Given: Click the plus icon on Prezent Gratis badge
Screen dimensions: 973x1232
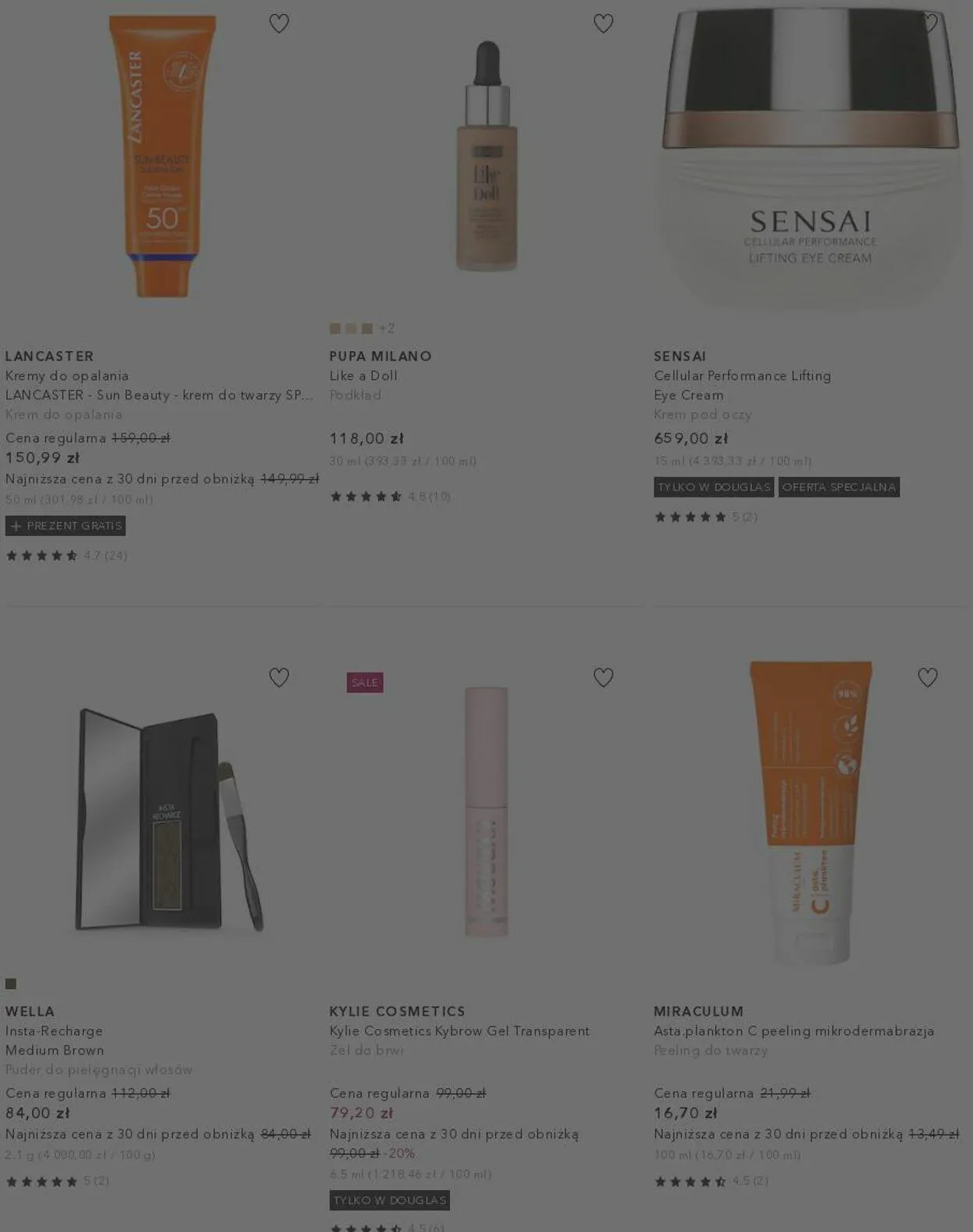Looking at the screenshot, I should (16, 526).
